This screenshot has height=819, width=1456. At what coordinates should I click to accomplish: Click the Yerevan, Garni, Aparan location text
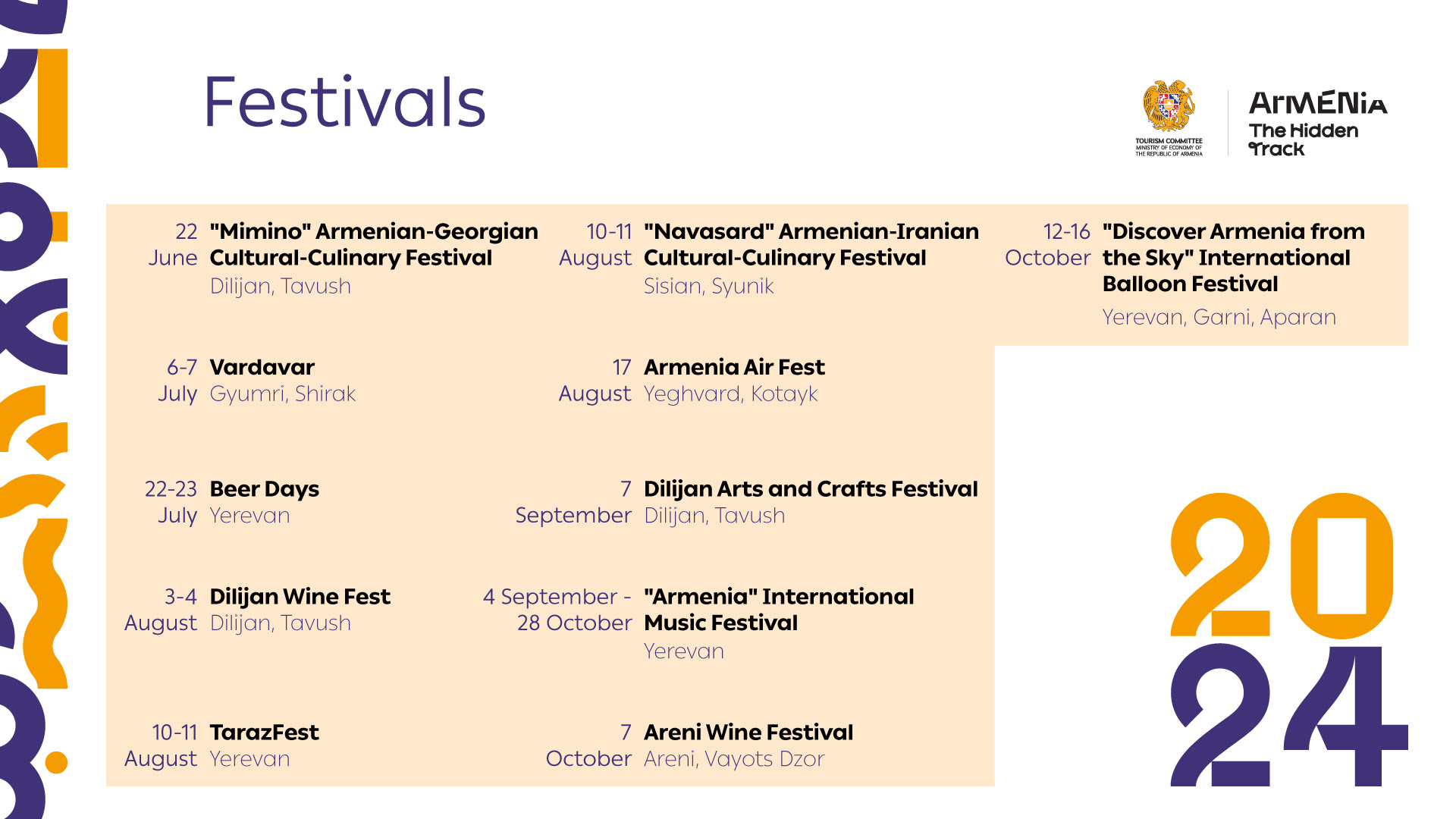point(1219,317)
